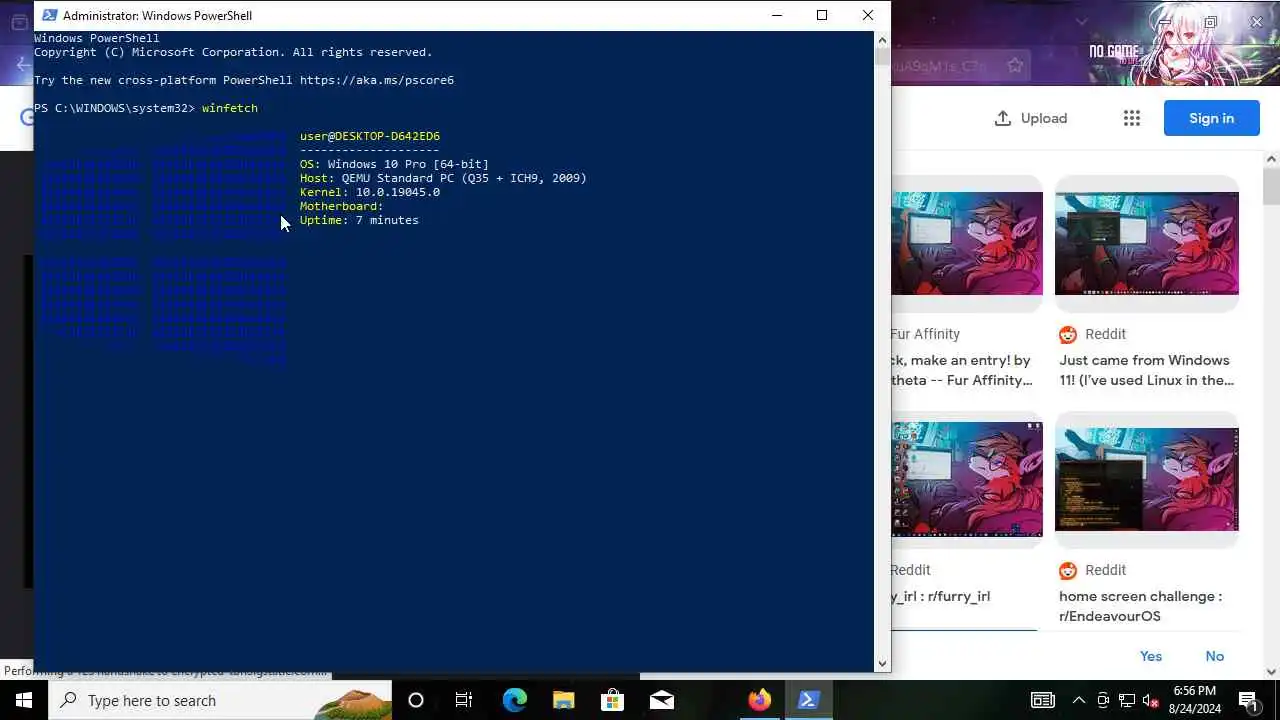The width and height of the screenshot is (1280, 720).
Task: Switch to Firefox on the taskbar
Action: tap(760, 700)
